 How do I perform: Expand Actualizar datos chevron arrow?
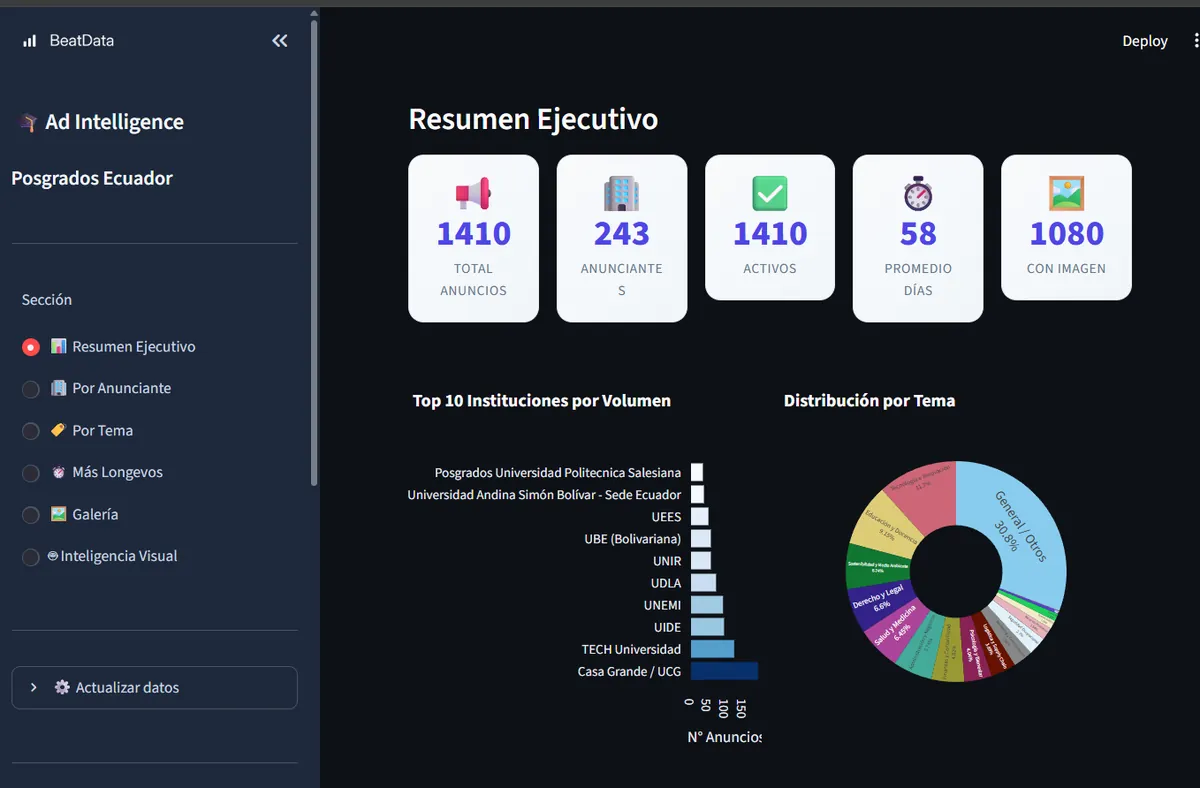tap(34, 687)
